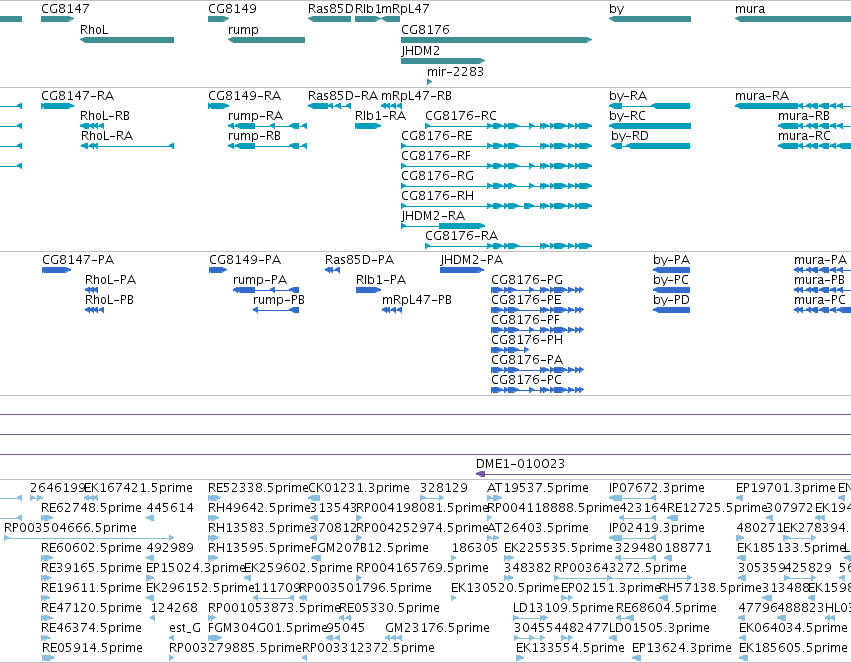
Task: Select the CG8176-PH protein feature
Action: (x=510, y=350)
